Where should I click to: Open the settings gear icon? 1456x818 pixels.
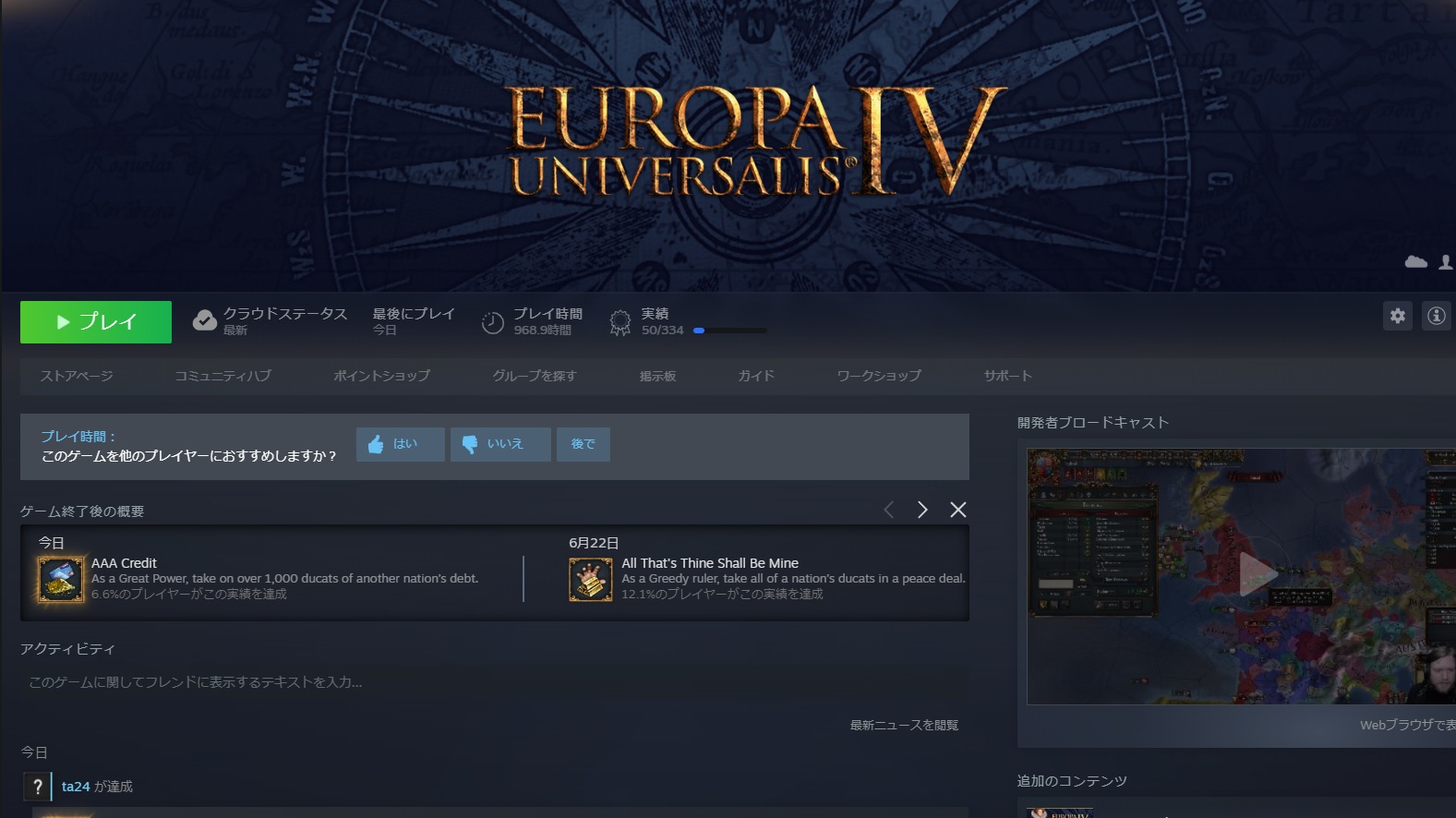(1398, 316)
